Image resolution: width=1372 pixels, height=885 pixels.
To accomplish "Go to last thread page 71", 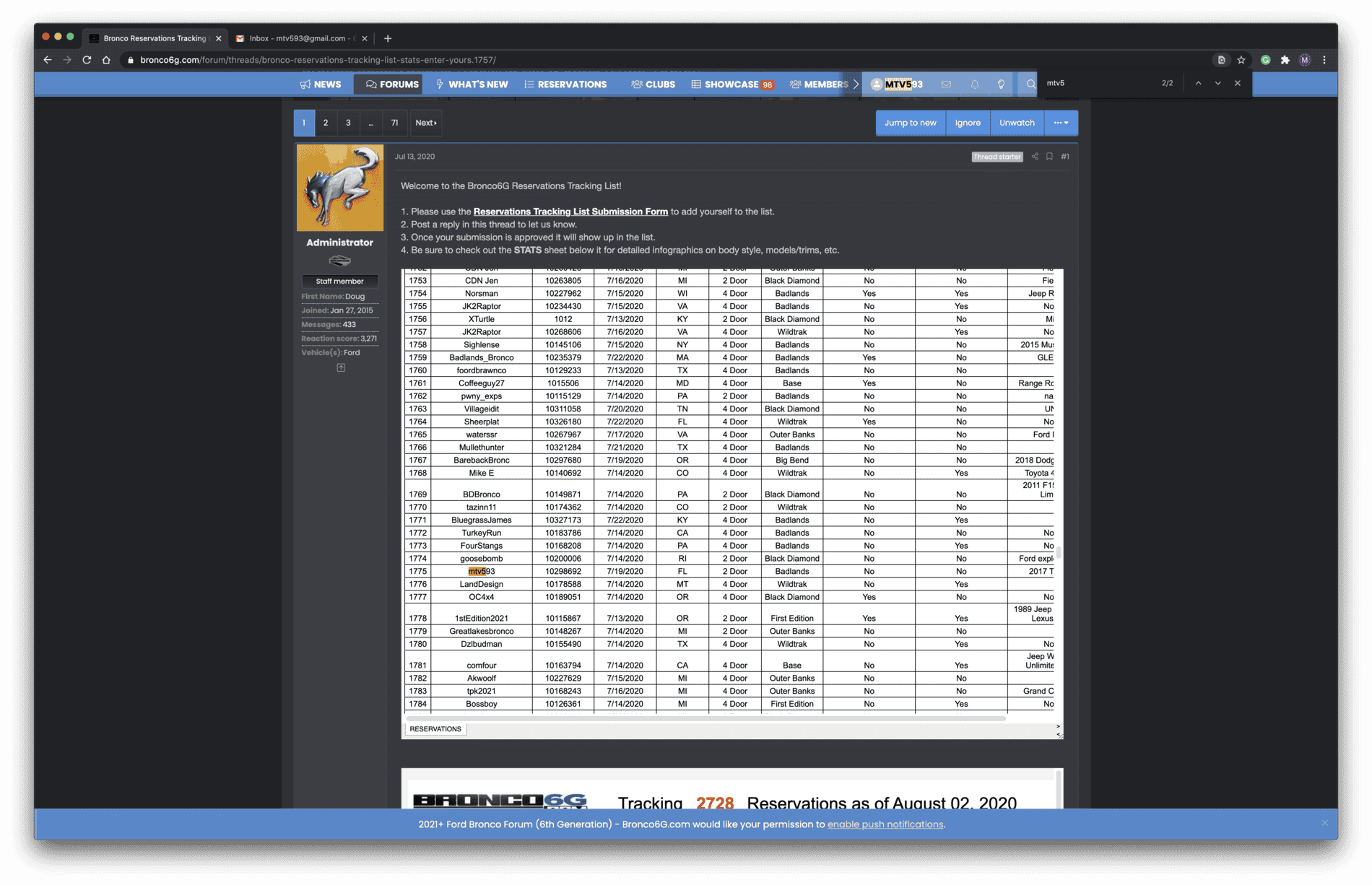I will click(x=394, y=123).
